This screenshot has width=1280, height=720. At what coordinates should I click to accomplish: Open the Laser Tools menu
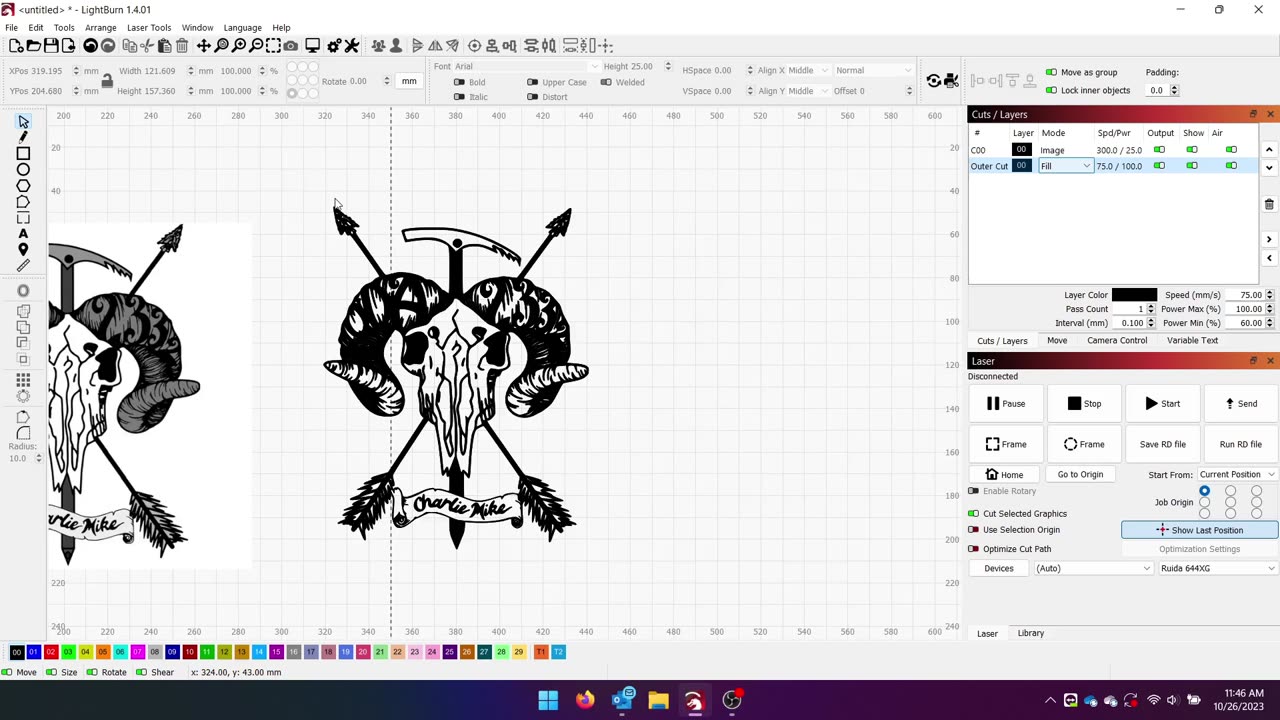[x=149, y=28]
